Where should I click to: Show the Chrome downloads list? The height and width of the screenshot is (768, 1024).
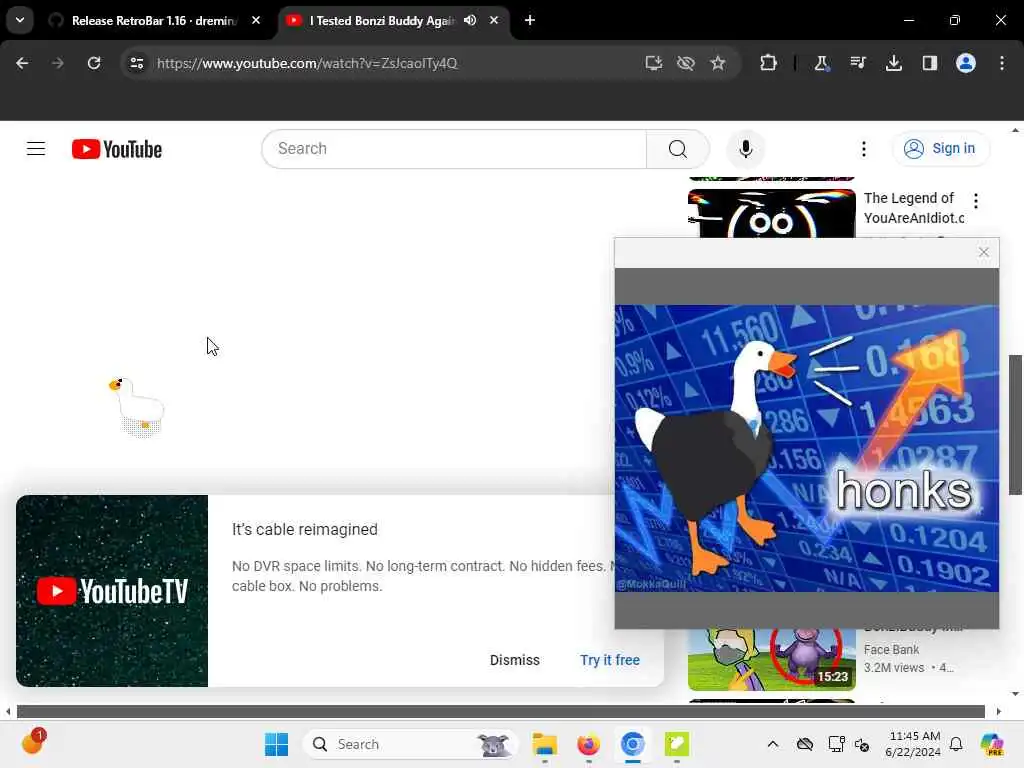tap(894, 63)
